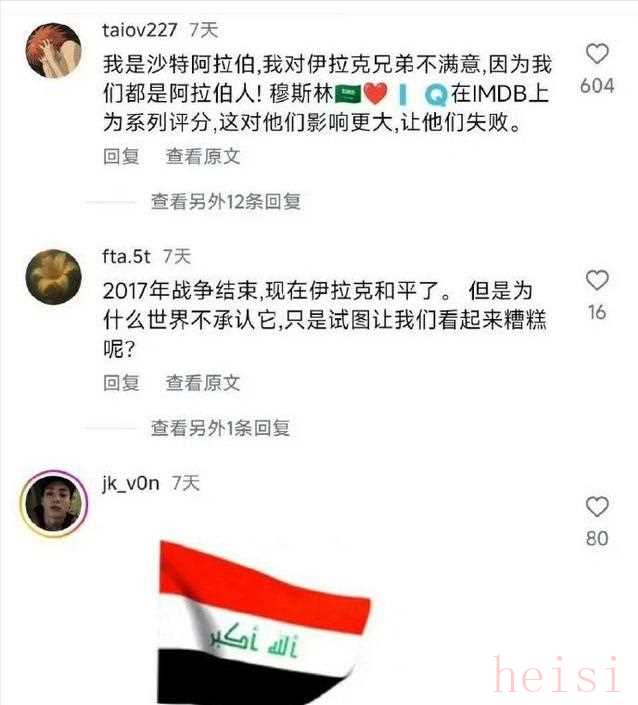Open username taiov227
The width and height of the screenshot is (638, 705).
pos(140,30)
